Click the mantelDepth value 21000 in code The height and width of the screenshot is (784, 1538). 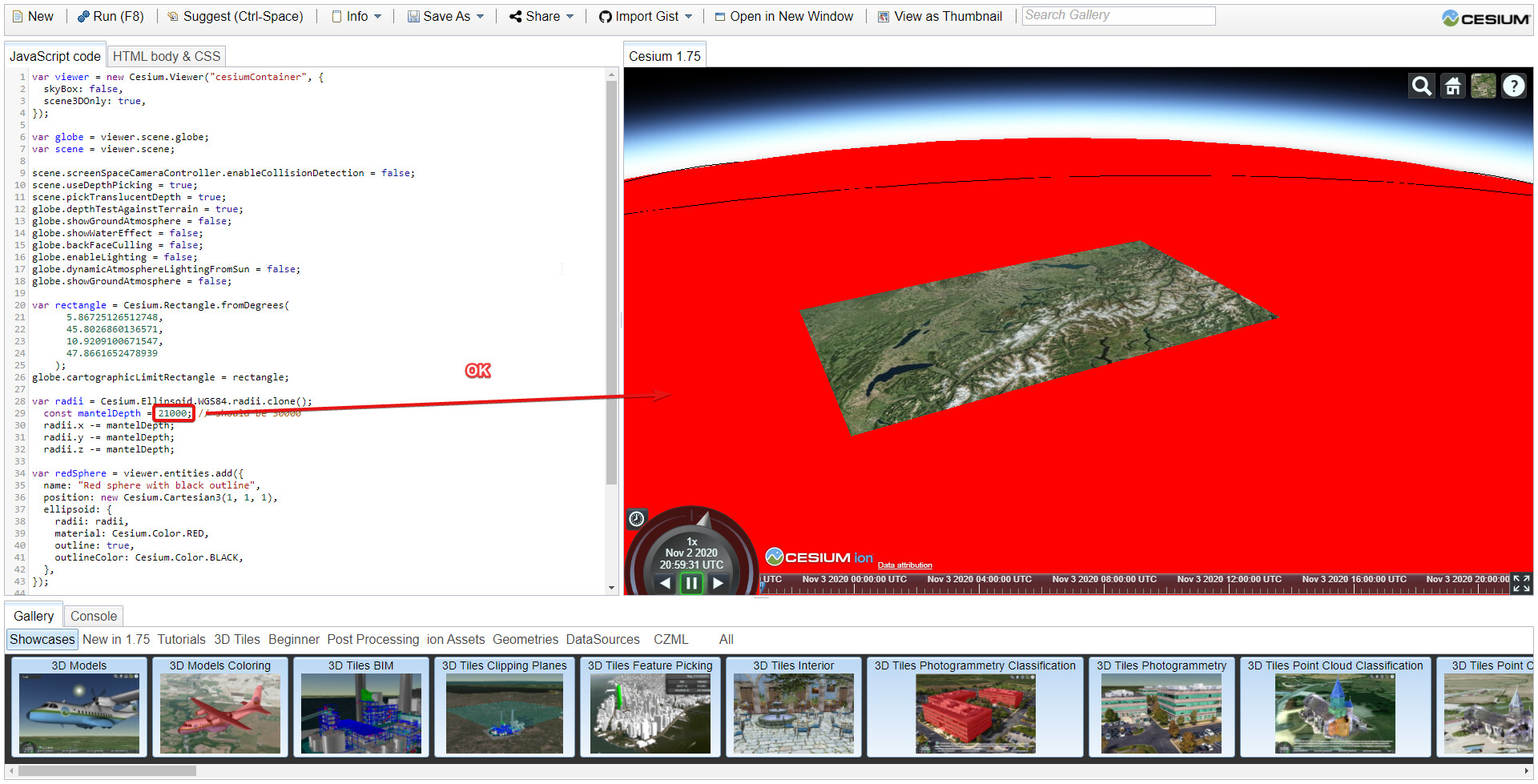click(173, 413)
